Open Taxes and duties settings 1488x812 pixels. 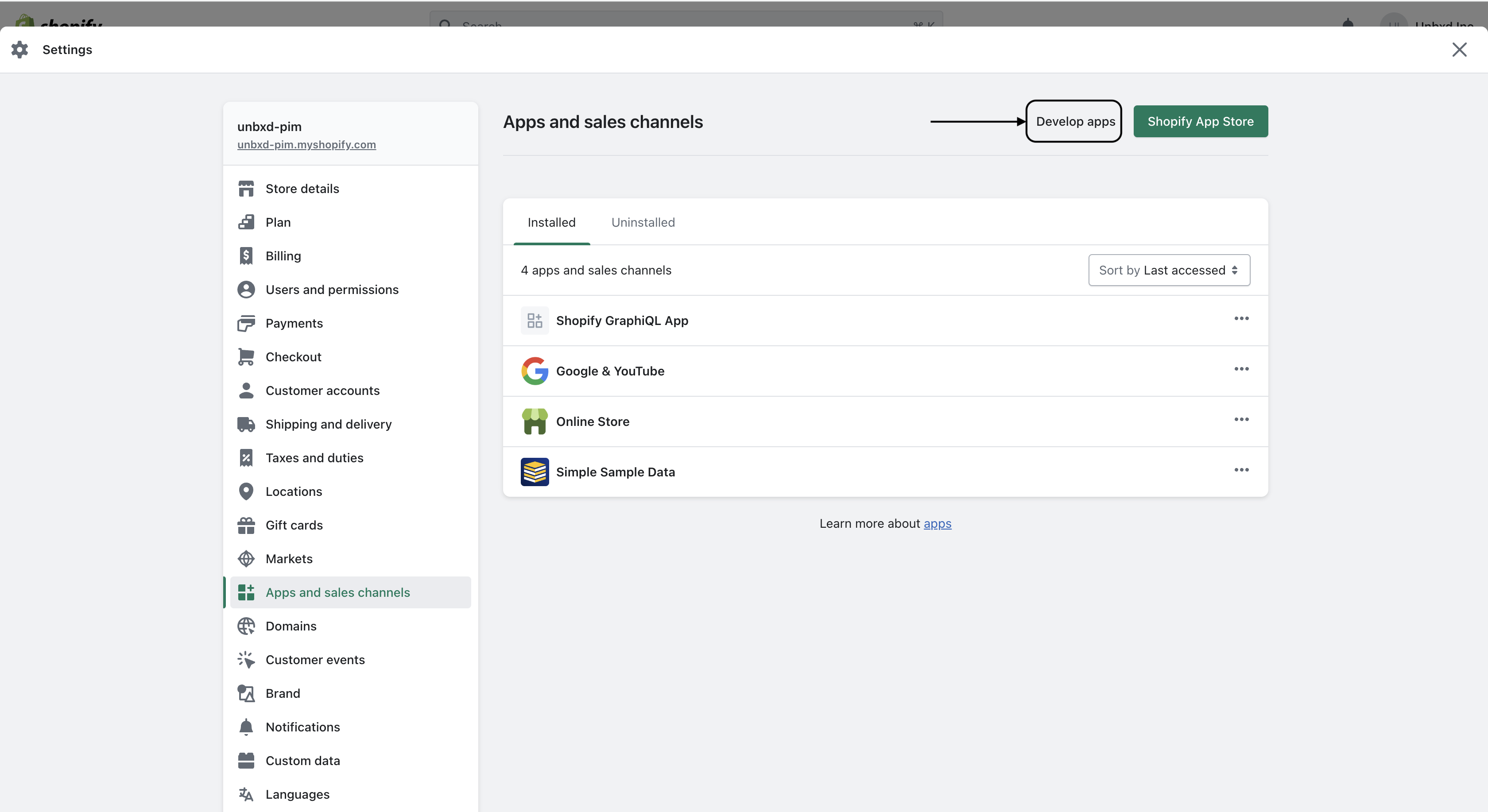[x=351, y=458]
